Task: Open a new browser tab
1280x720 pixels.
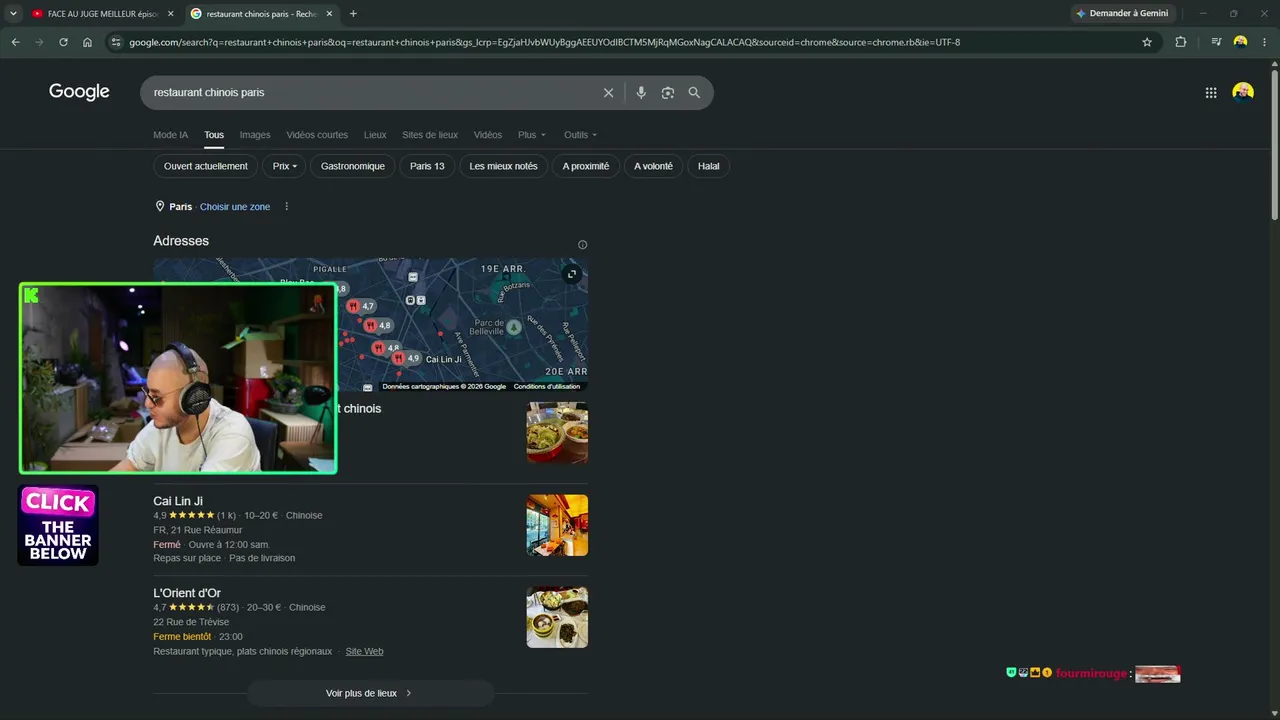Action: (x=353, y=13)
